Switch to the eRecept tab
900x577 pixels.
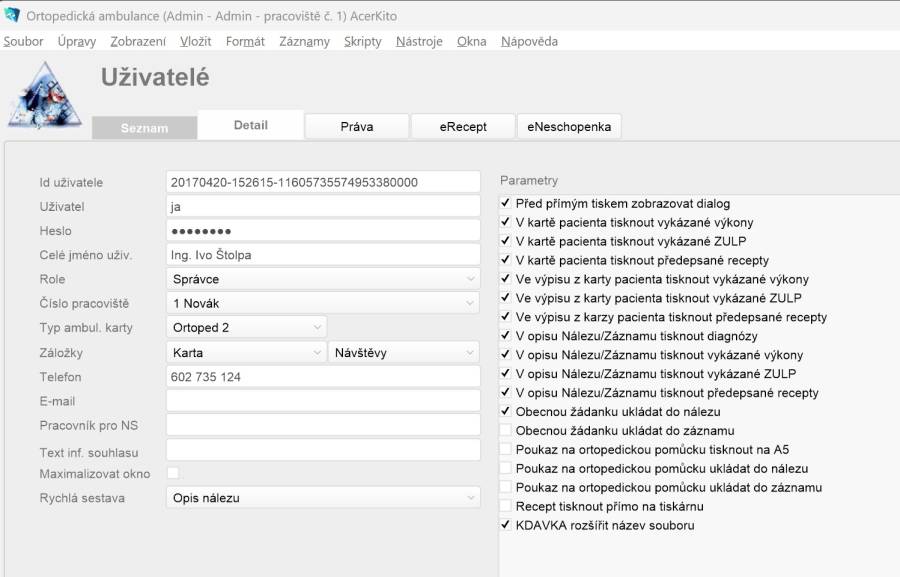463,127
